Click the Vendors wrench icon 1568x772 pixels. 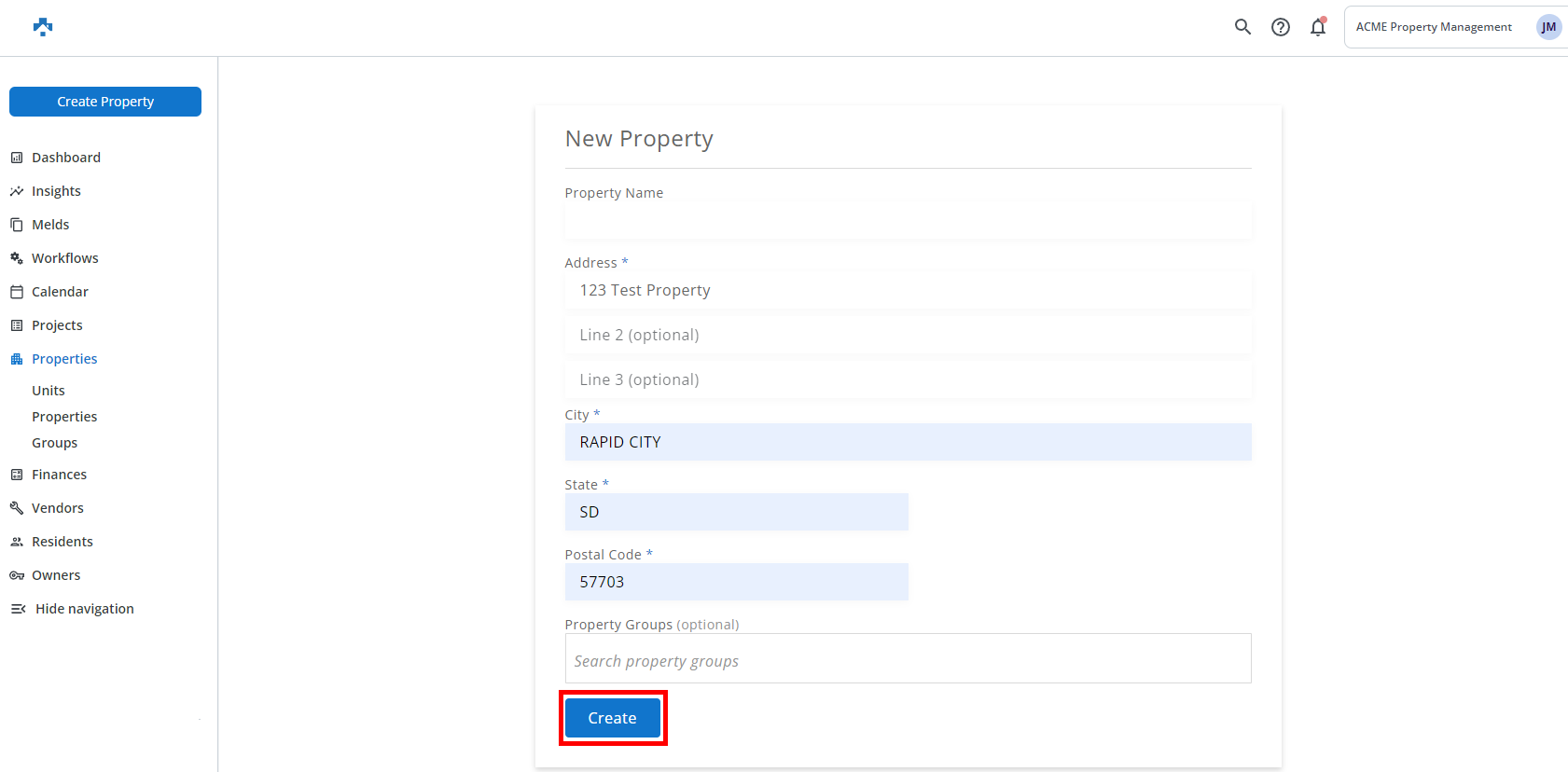coord(17,508)
